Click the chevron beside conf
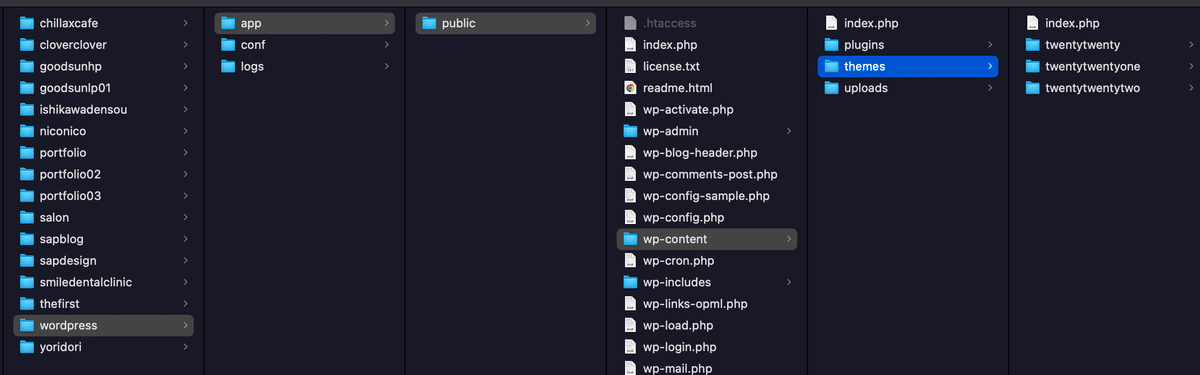This screenshot has height=375, width=1200. (x=387, y=45)
